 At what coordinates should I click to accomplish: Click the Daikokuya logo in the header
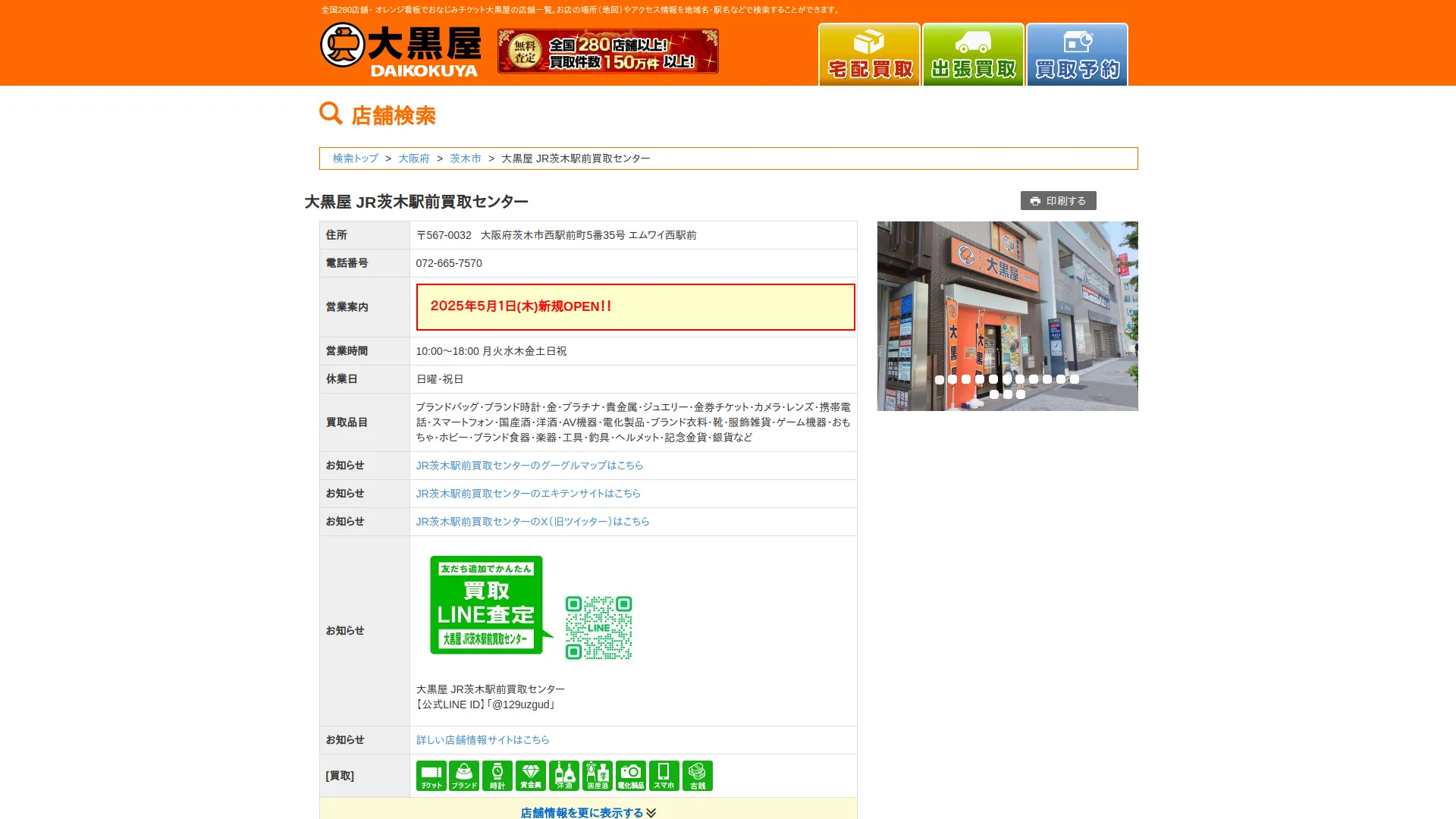(400, 50)
